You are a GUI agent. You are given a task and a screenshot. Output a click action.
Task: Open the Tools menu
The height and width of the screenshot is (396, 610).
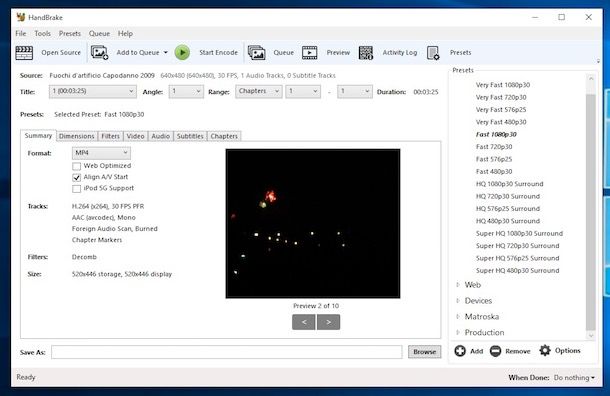tap(42, 33)
